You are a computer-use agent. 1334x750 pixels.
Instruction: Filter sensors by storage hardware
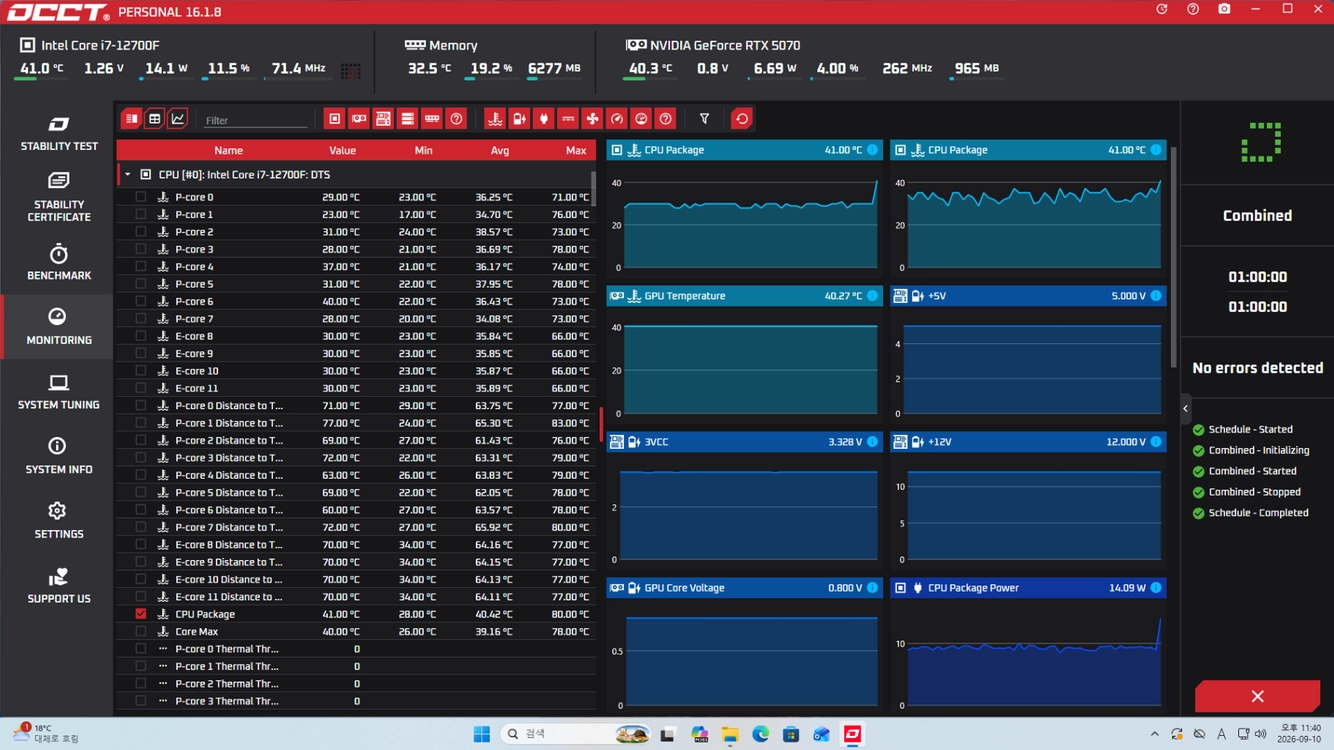pos(407,119)
